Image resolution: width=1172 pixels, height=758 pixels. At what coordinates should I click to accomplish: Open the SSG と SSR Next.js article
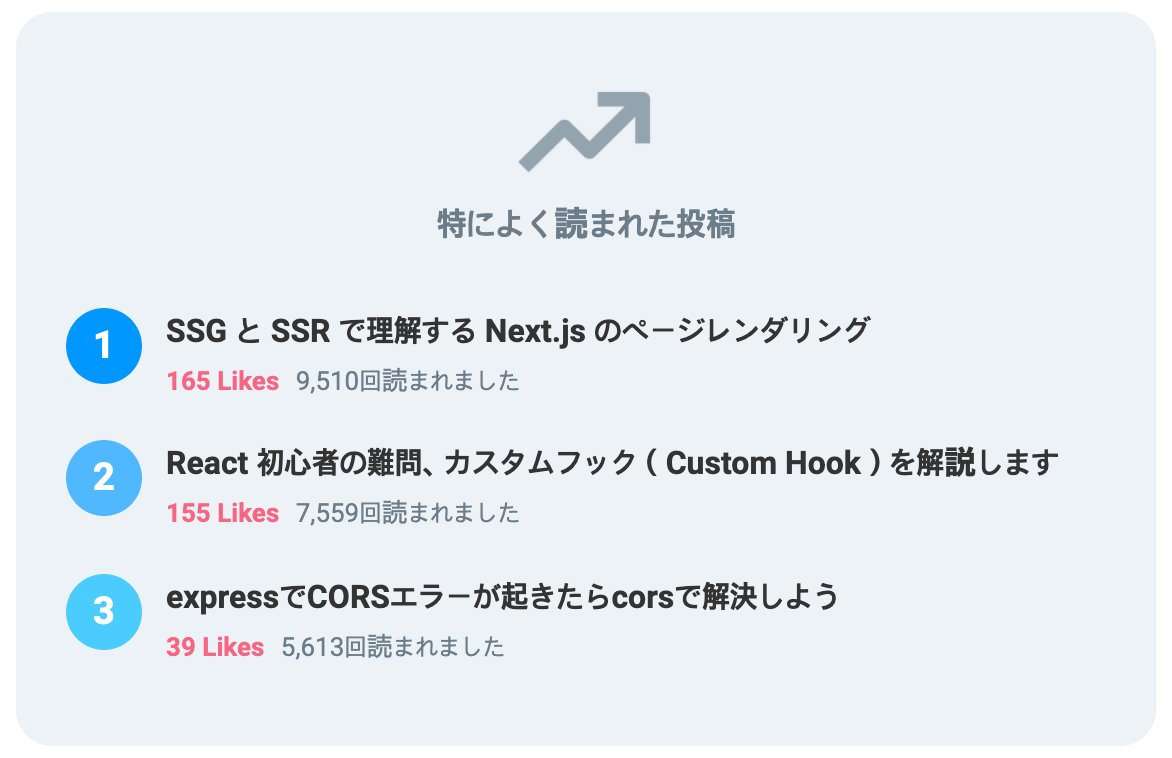[x=518, y=330]
